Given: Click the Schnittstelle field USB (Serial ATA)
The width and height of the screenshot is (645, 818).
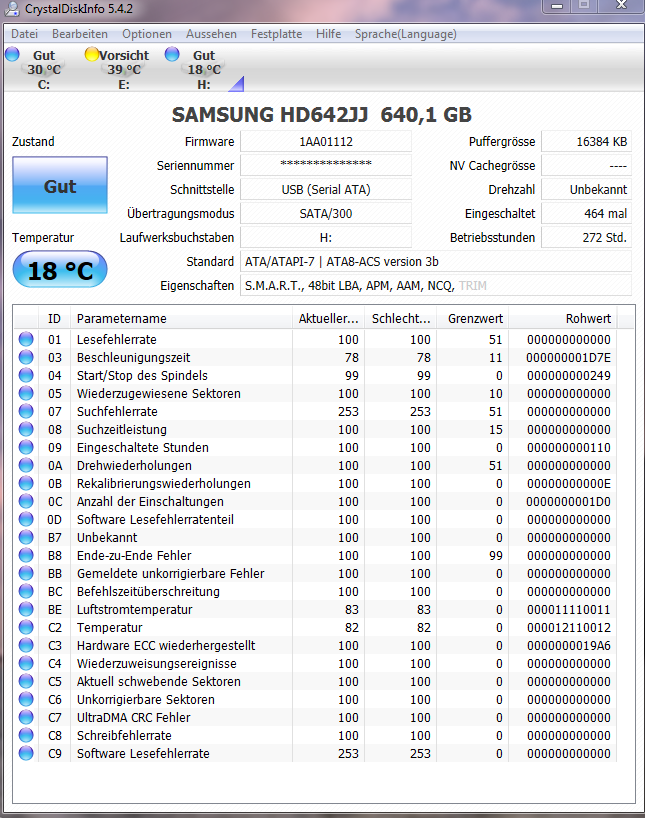Looking at the screenshot, I should click(x=326, y=189).
